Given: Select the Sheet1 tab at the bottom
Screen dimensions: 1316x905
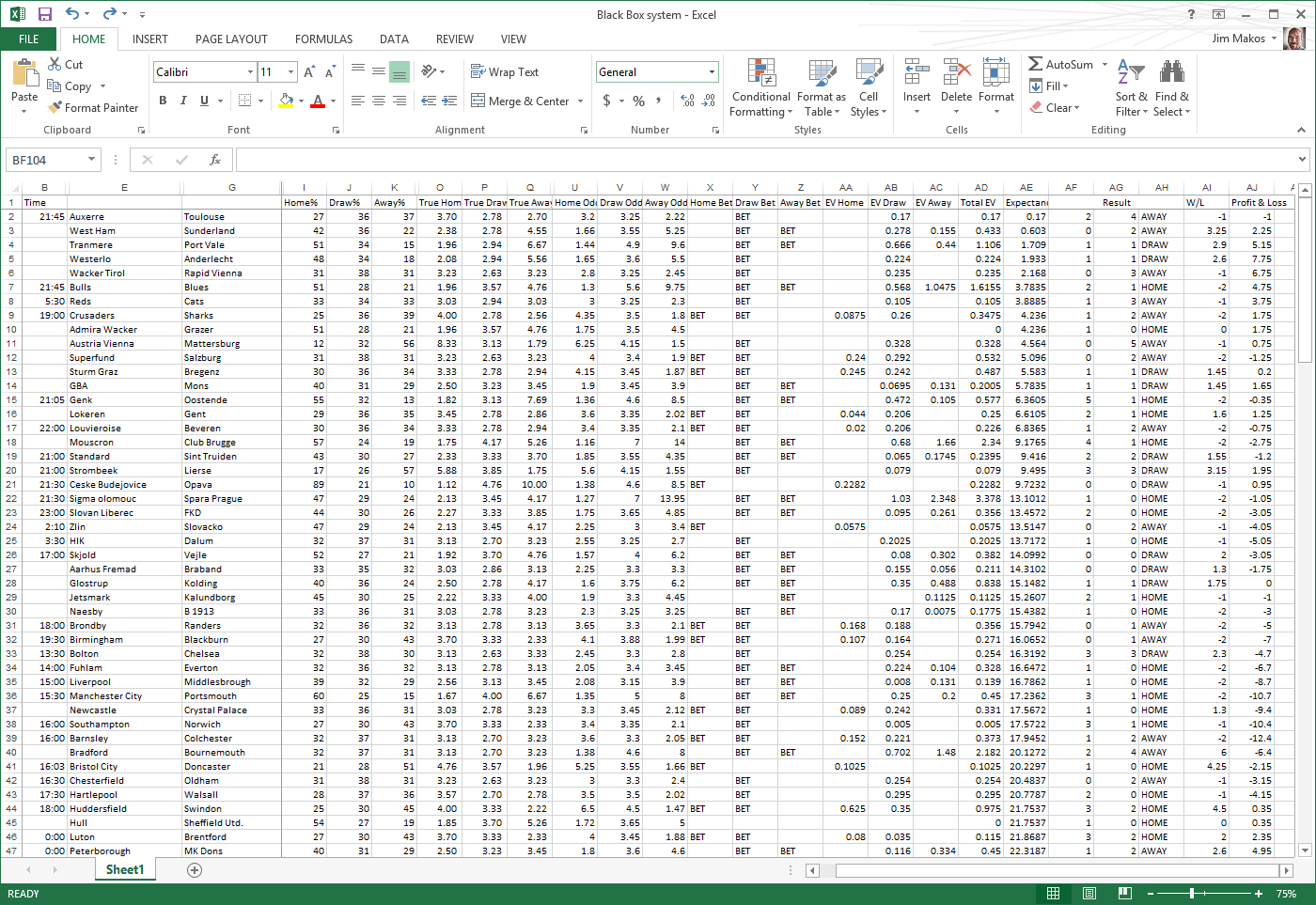Looking at the screenshot, I should [x=125, y=870].
